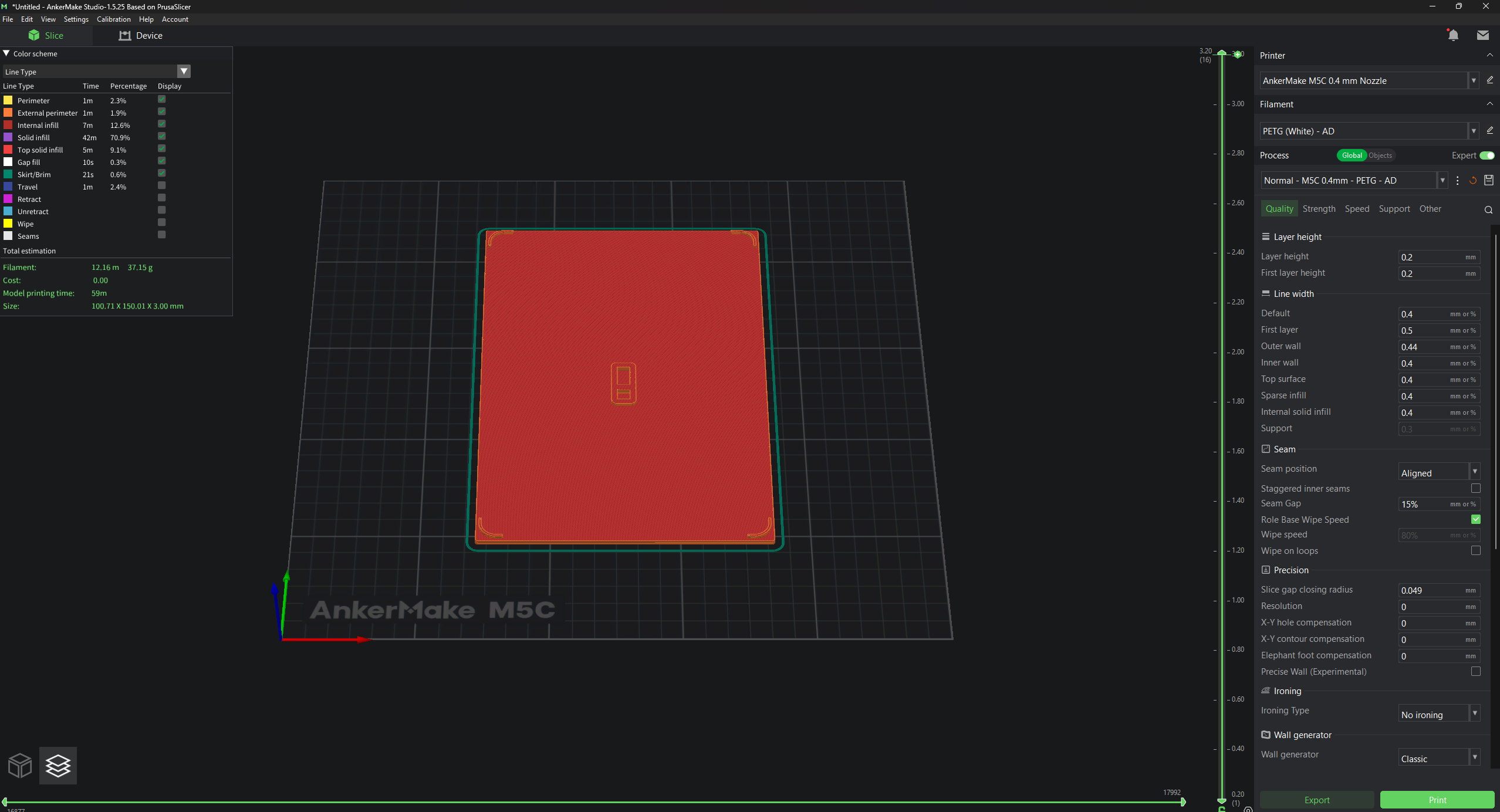Select the sliced layers preview icon
1500x812 pixels.
58,766
